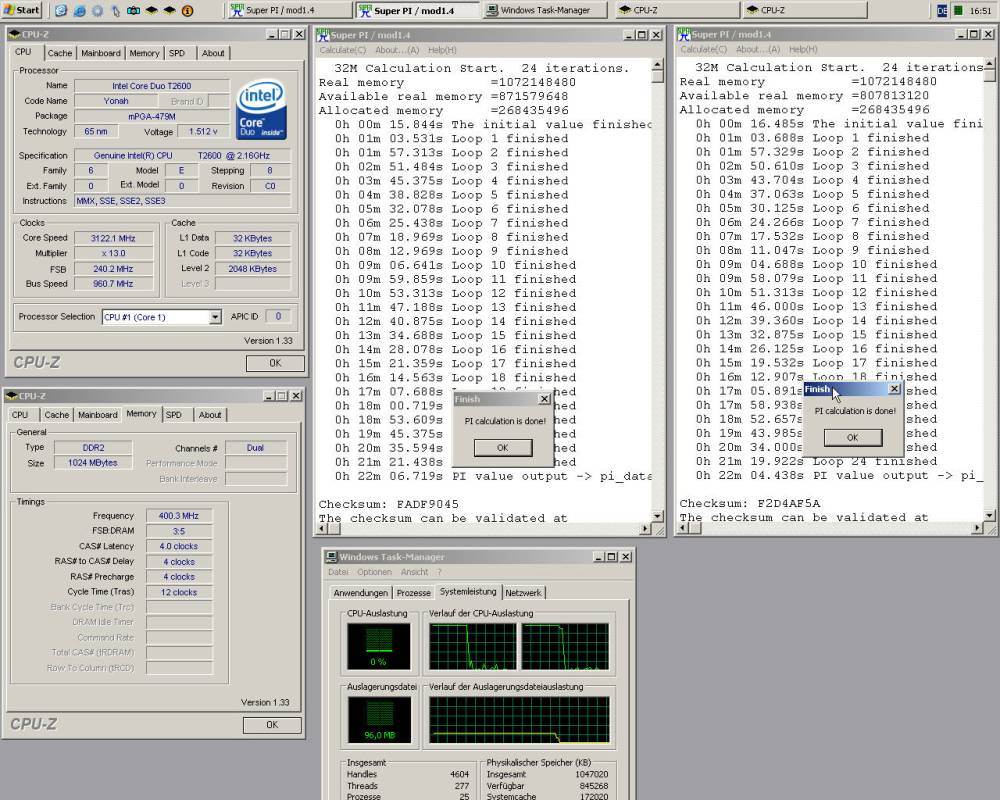Launch second CPU-Z chip quick-launch icon
Screen dimensions: 1000x800
click(x=170, y=11)
